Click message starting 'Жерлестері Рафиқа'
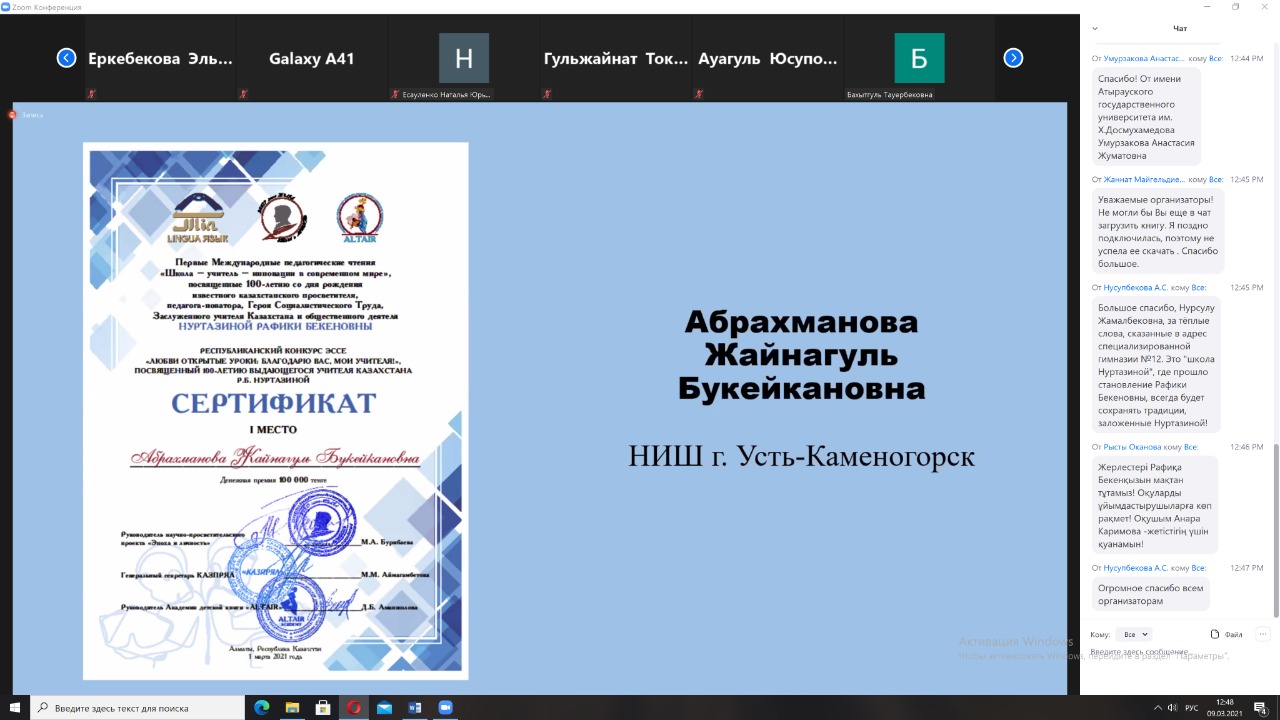 tap(1154, 504)
